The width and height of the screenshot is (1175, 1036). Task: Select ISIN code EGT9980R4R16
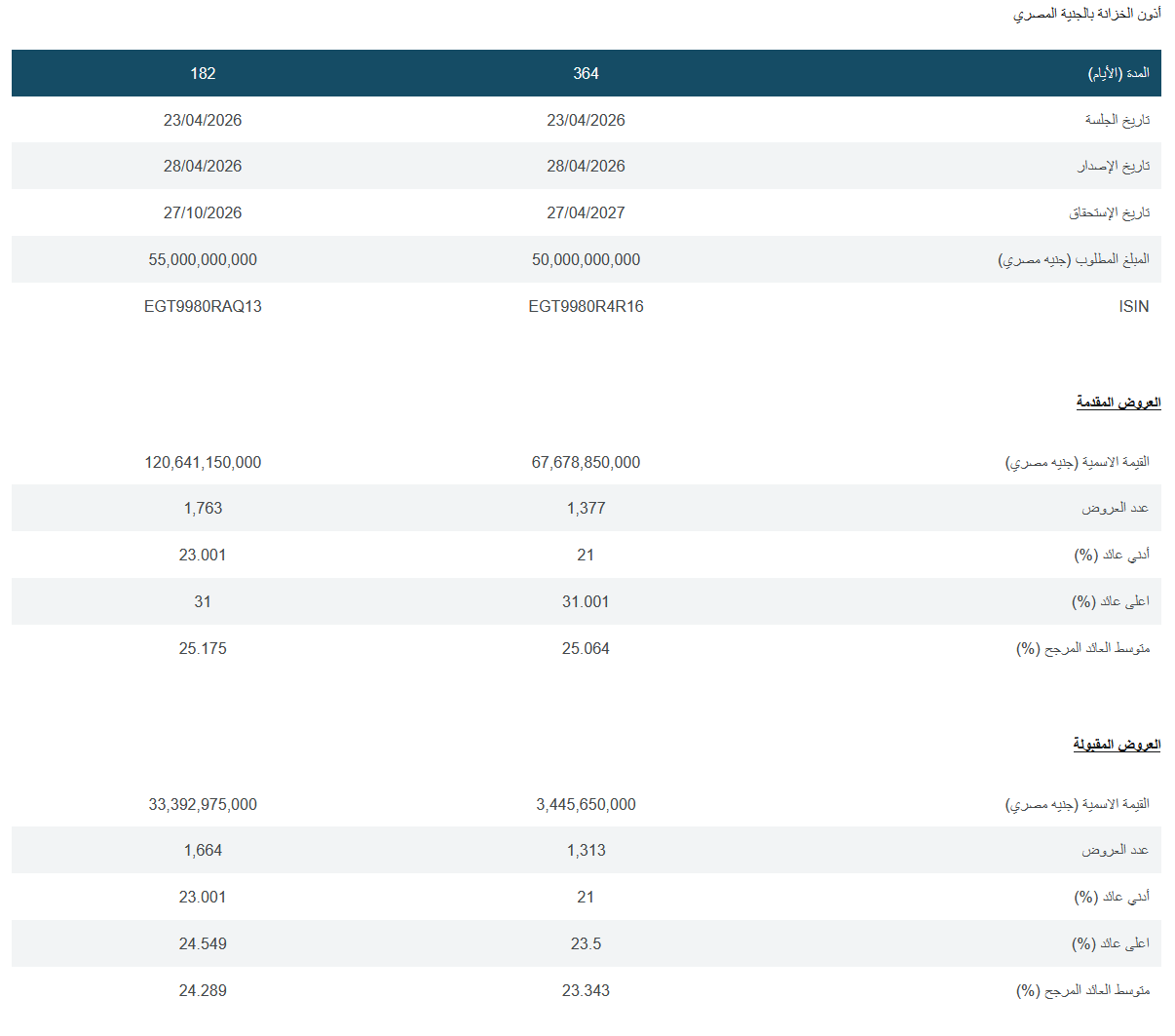click(586, 306)
